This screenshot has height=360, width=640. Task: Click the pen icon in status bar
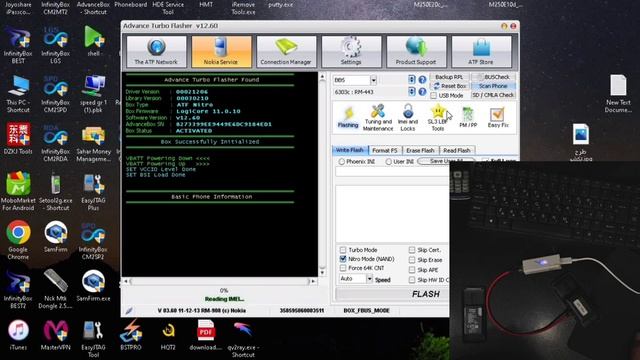point(129,311)
